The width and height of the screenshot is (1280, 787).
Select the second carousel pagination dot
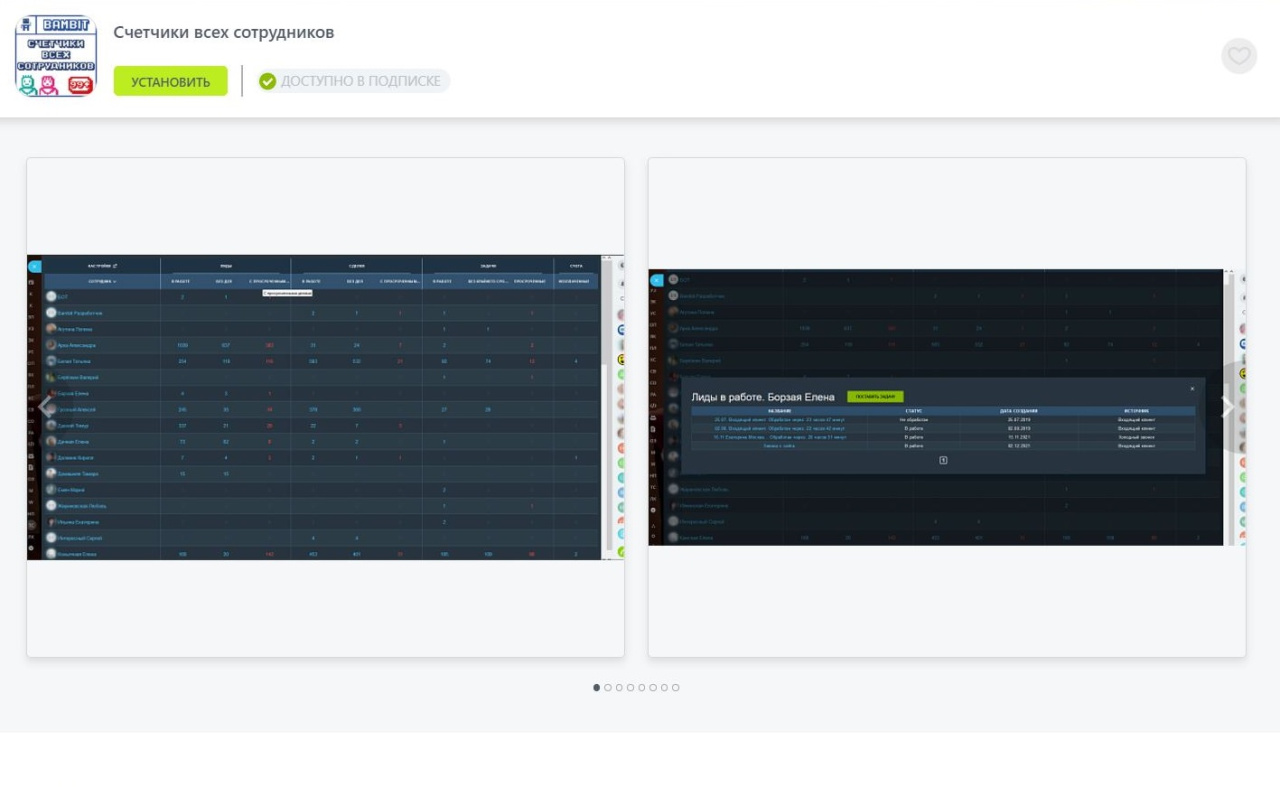(608, 688)
